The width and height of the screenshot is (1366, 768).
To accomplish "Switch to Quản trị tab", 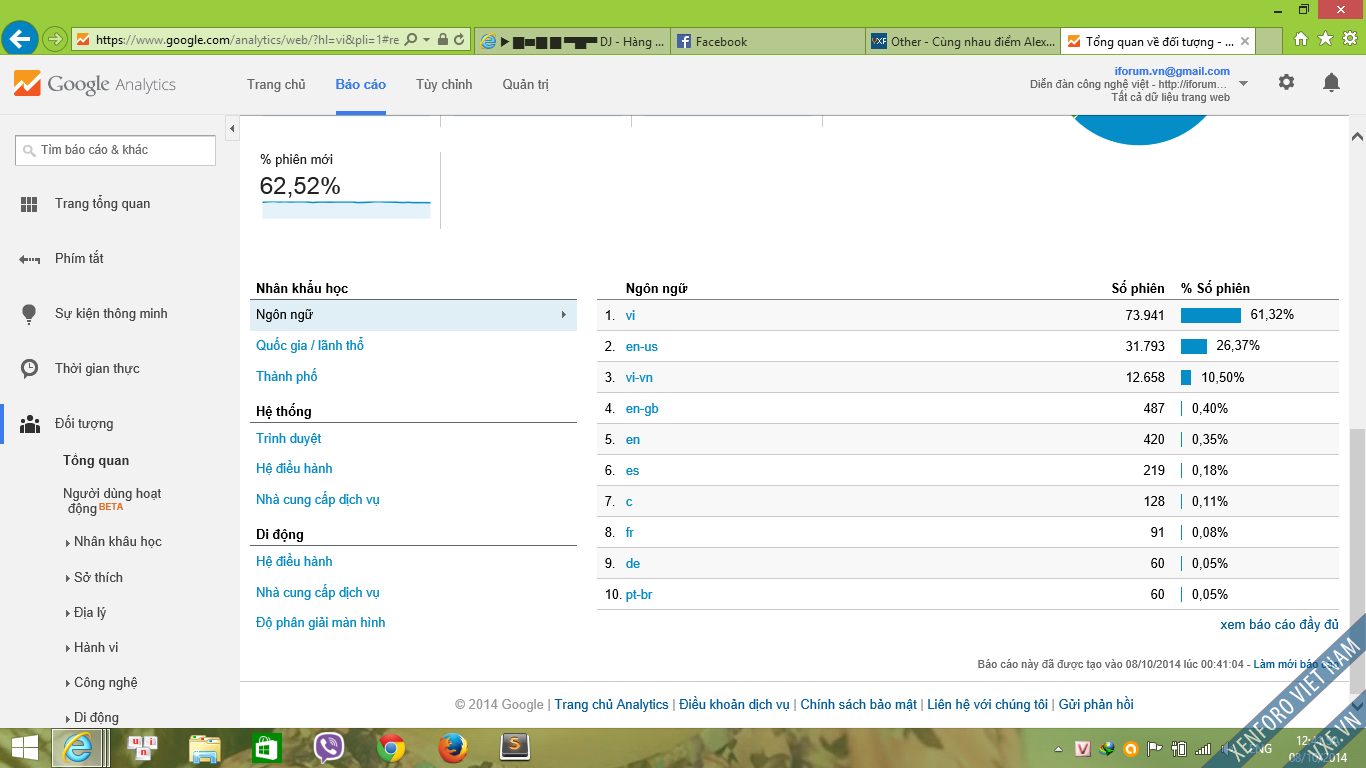I will pos(526,84).
